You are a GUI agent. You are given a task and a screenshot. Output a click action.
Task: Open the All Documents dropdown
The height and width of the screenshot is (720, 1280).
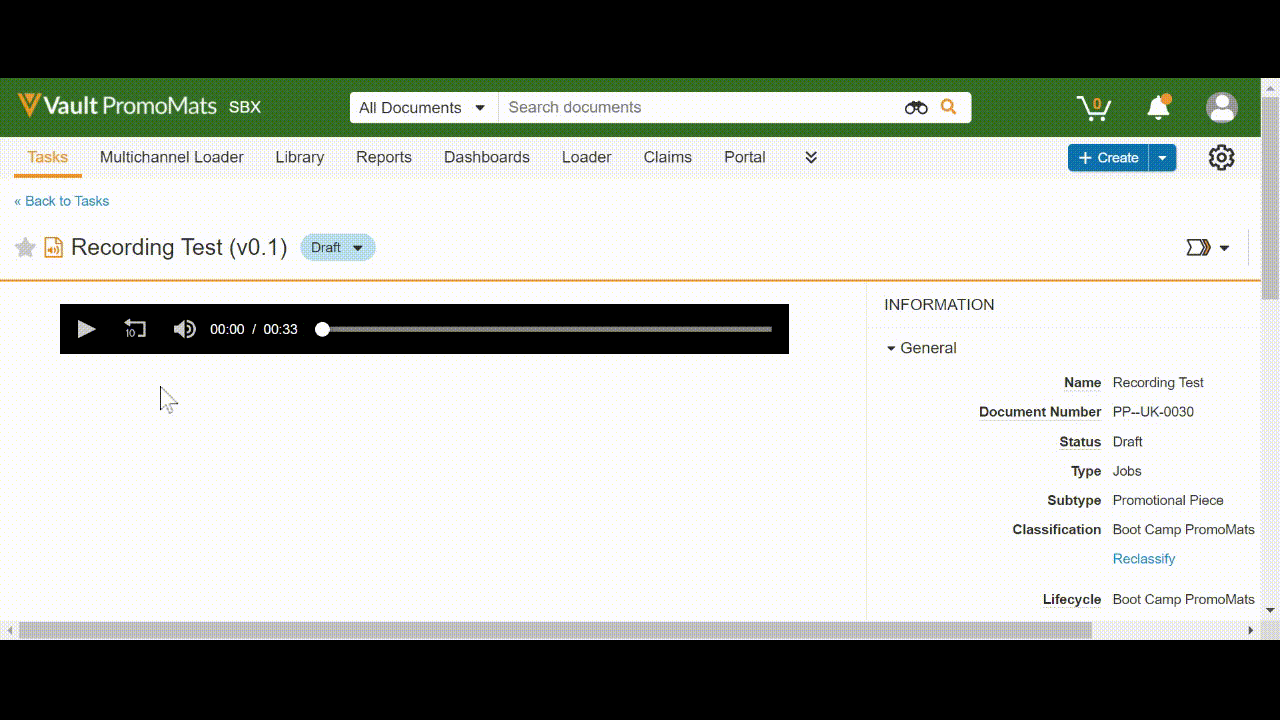[x=423, y=108]
